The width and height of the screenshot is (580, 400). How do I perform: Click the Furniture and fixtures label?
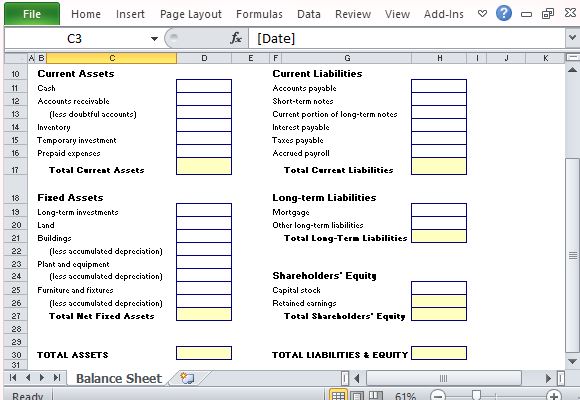click(75, 290)
